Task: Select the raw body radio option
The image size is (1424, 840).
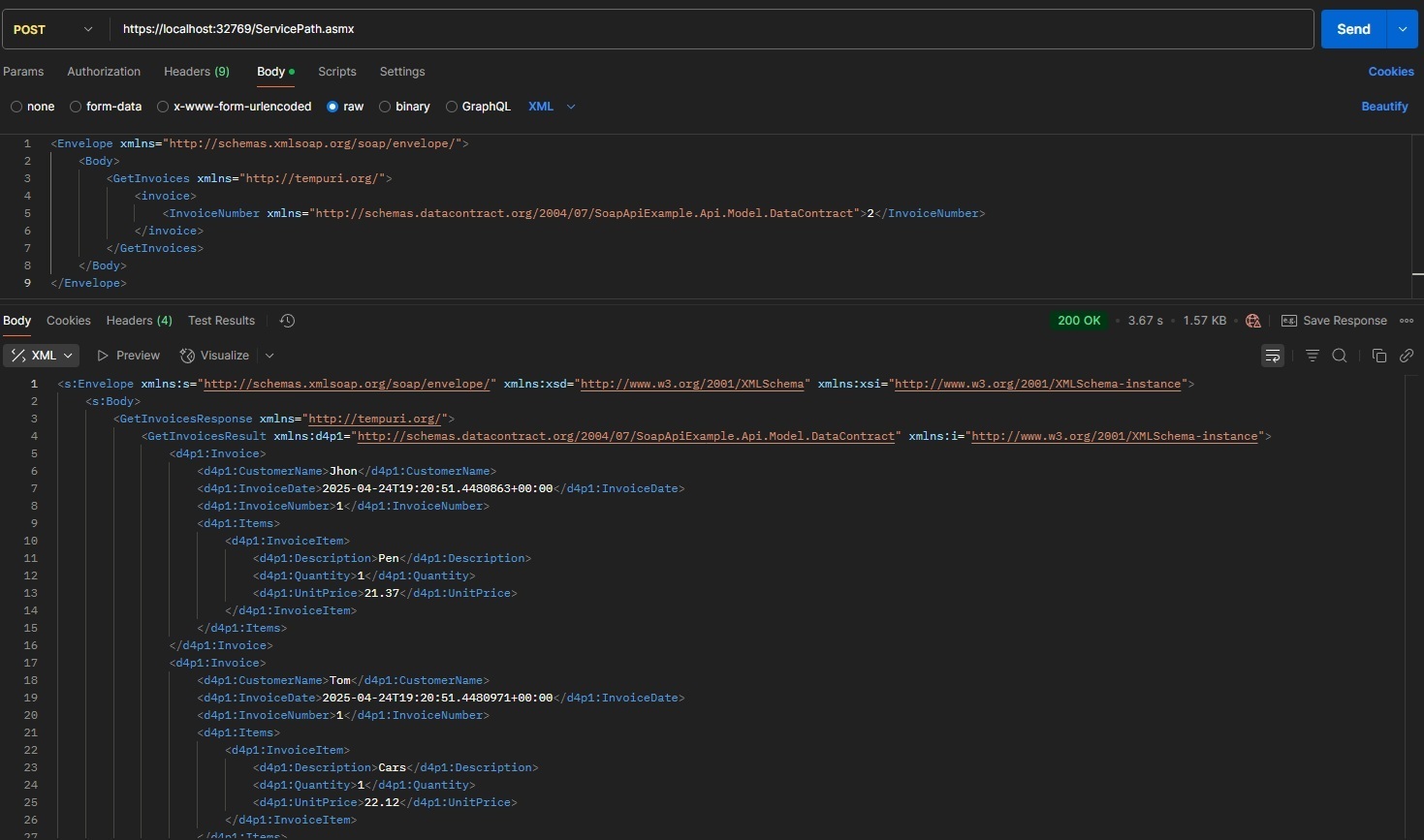Action: click(332, 107)
